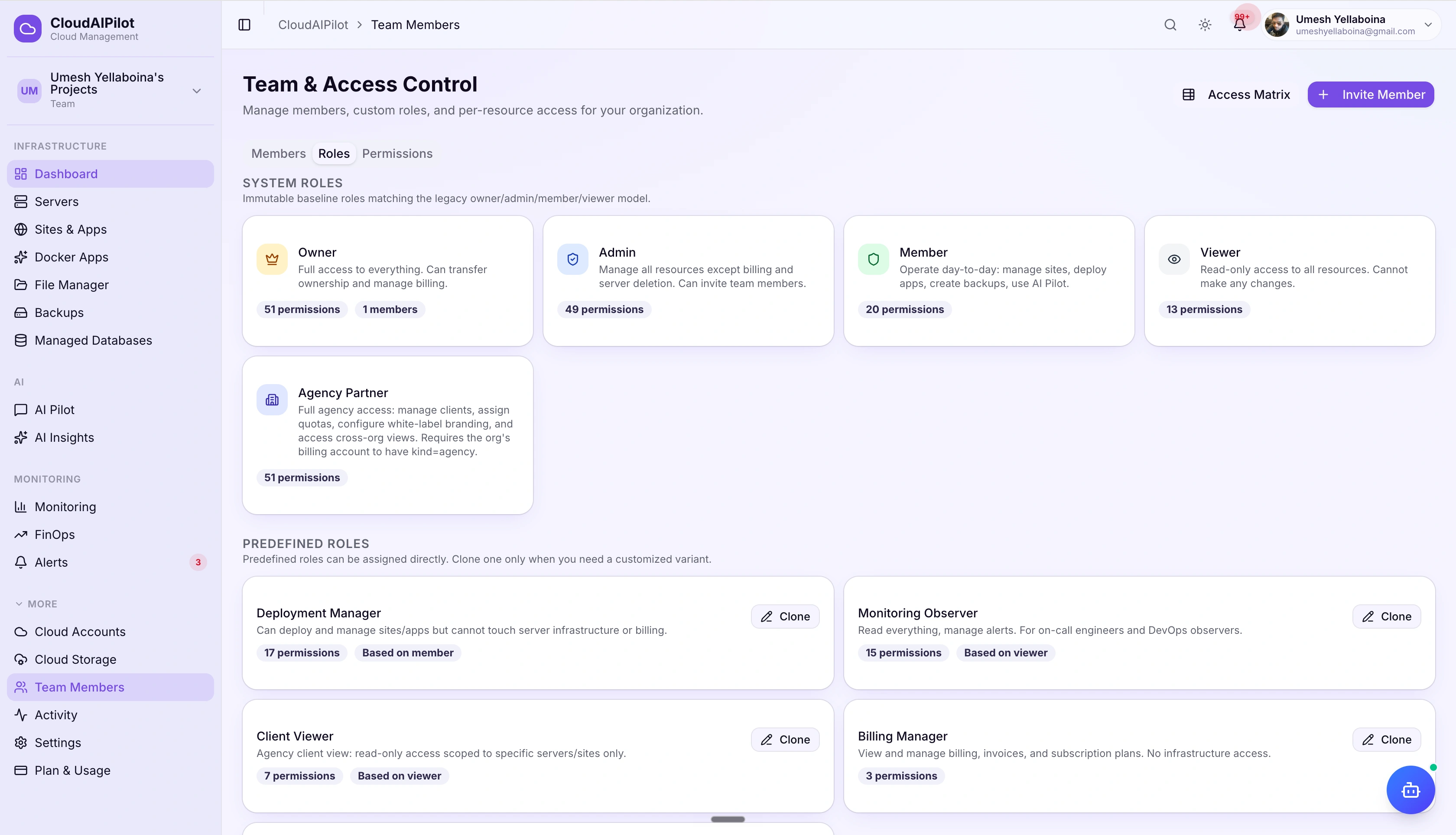Open Docker Apps in the sidebar

110,257
